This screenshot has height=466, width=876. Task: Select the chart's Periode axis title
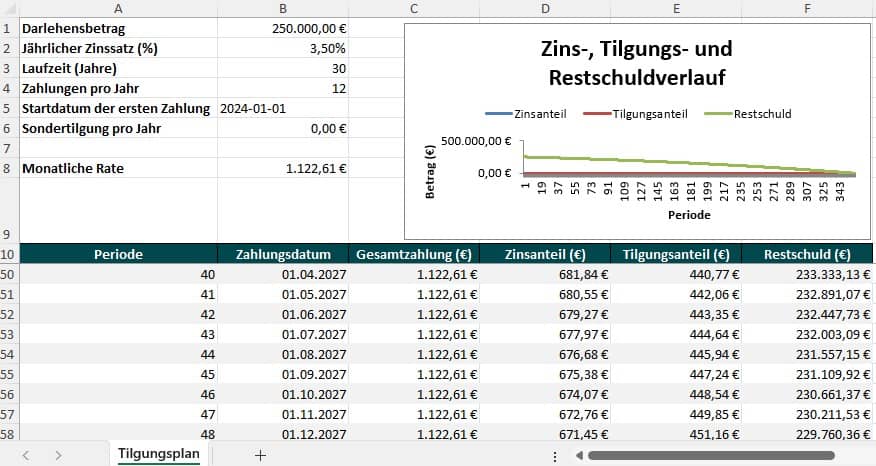(689, 215)
